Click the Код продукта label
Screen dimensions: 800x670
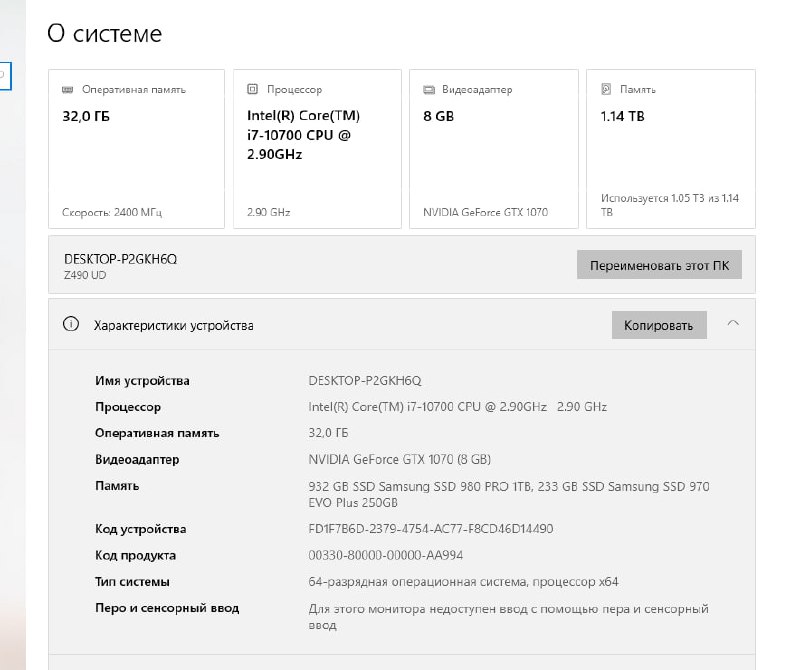click(135, 556)
